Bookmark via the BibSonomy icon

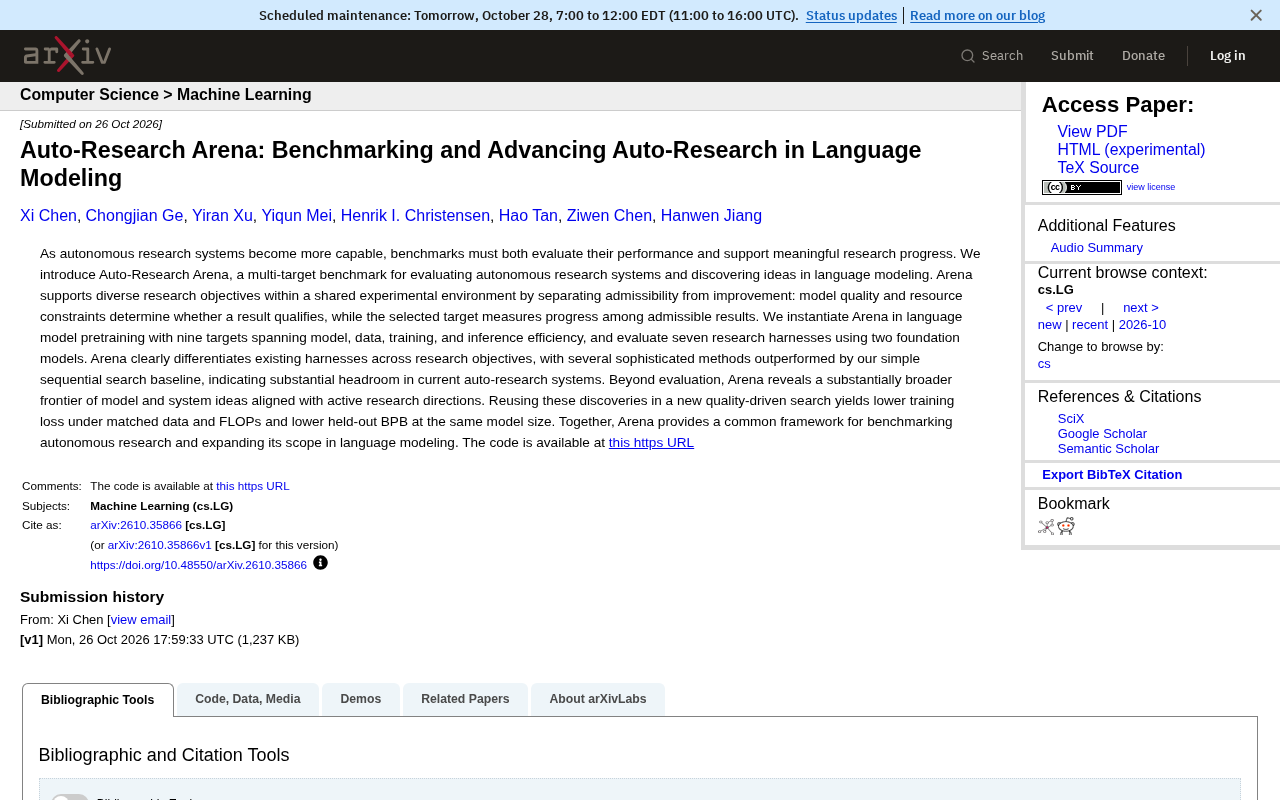click(x=1046, y=527)
